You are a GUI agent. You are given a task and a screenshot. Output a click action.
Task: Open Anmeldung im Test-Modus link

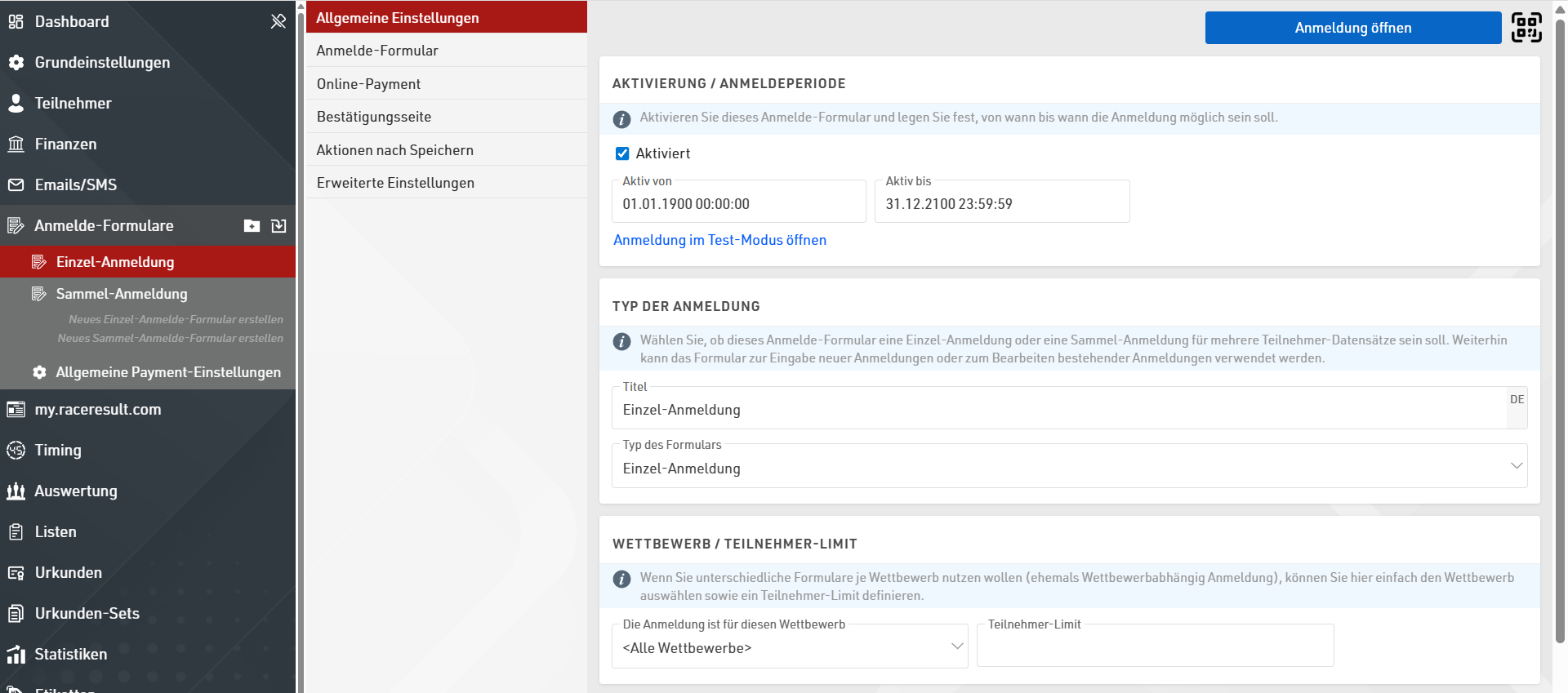point(719,240)
